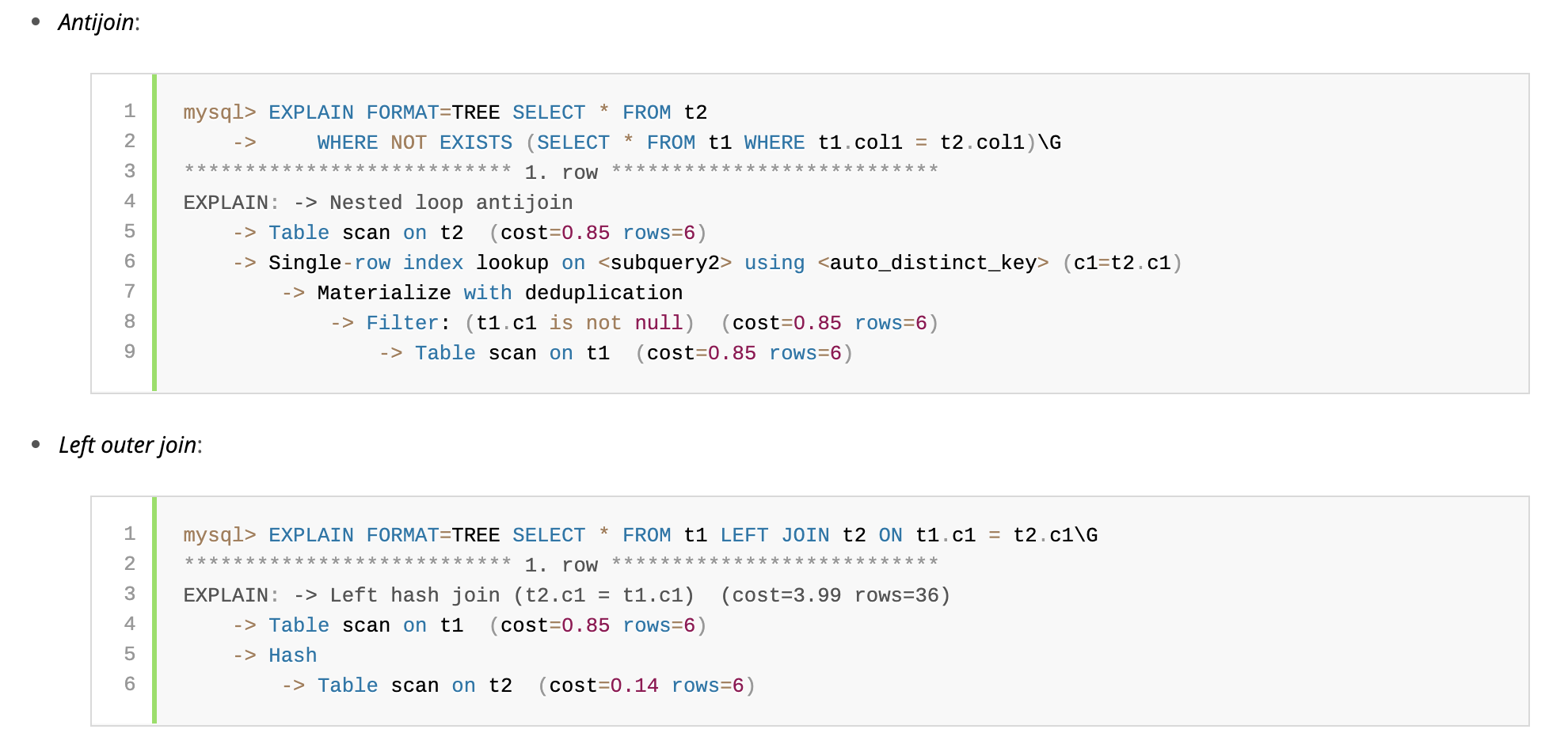The image size is (1568, 752).
Task: Click the "Nested loop antijoin" plan line
Action: point(451,203)
